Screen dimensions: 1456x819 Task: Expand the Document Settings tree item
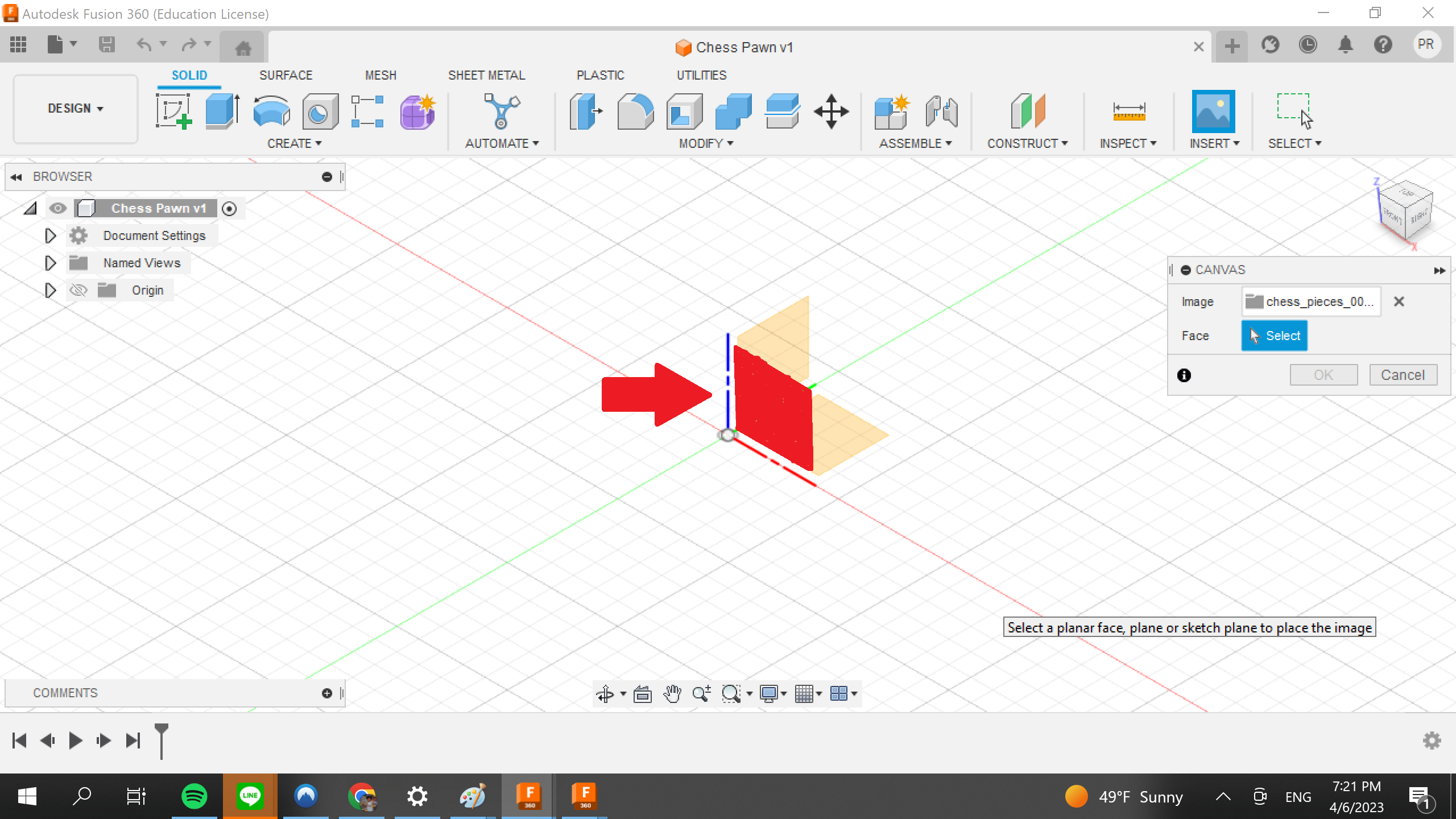pyautogui.click(x=49, y=235)
